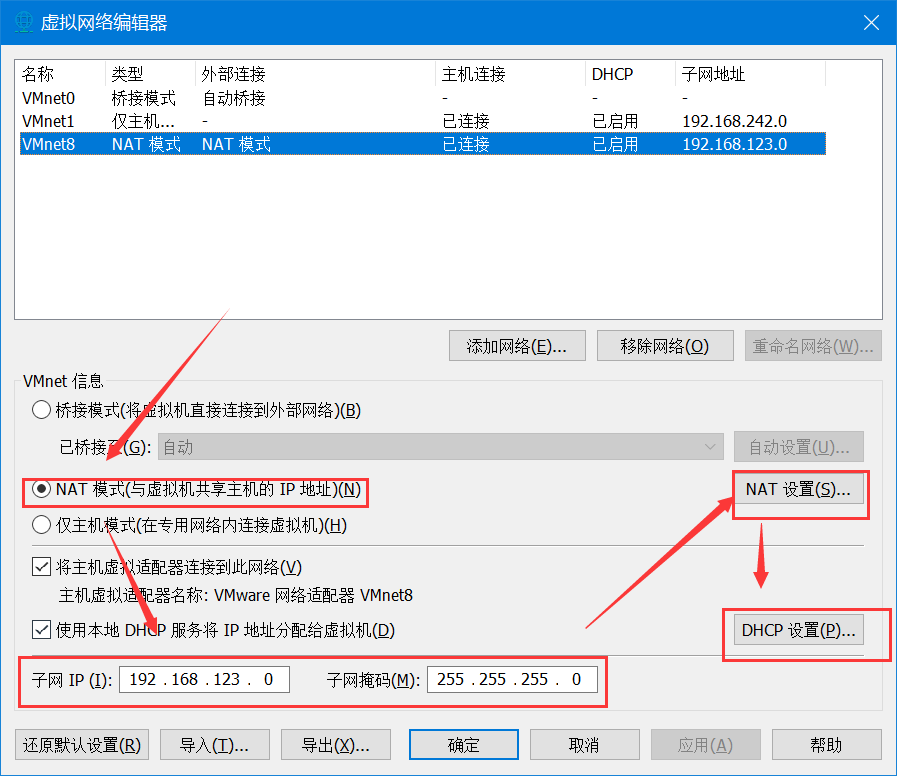Click the 名称 column header
Screen dimensions: 897x776
[x=61, y=74]
